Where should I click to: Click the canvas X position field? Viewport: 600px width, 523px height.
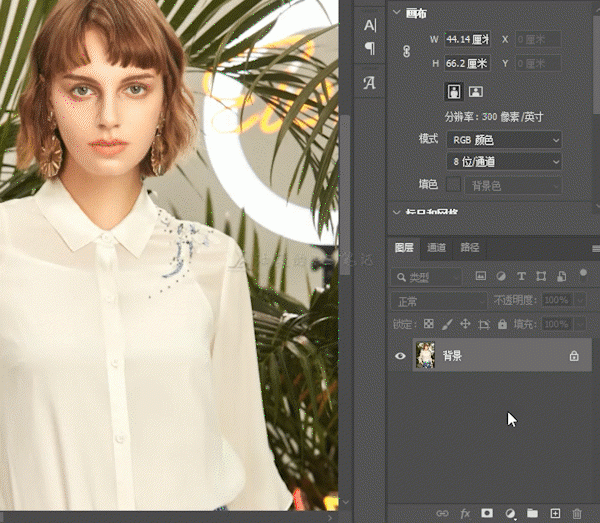[538, 39]
